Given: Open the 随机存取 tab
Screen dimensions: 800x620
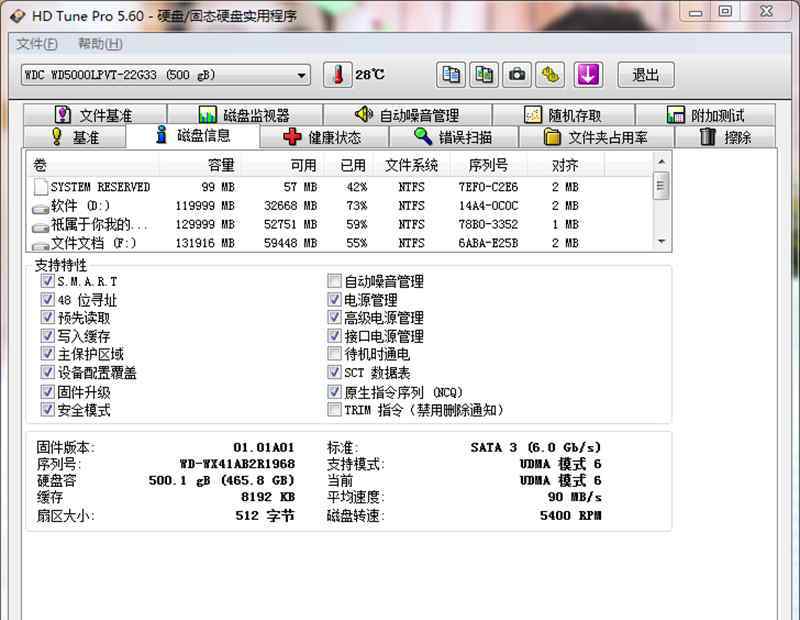Looking at the screenshot, I should tap(564, 115).
